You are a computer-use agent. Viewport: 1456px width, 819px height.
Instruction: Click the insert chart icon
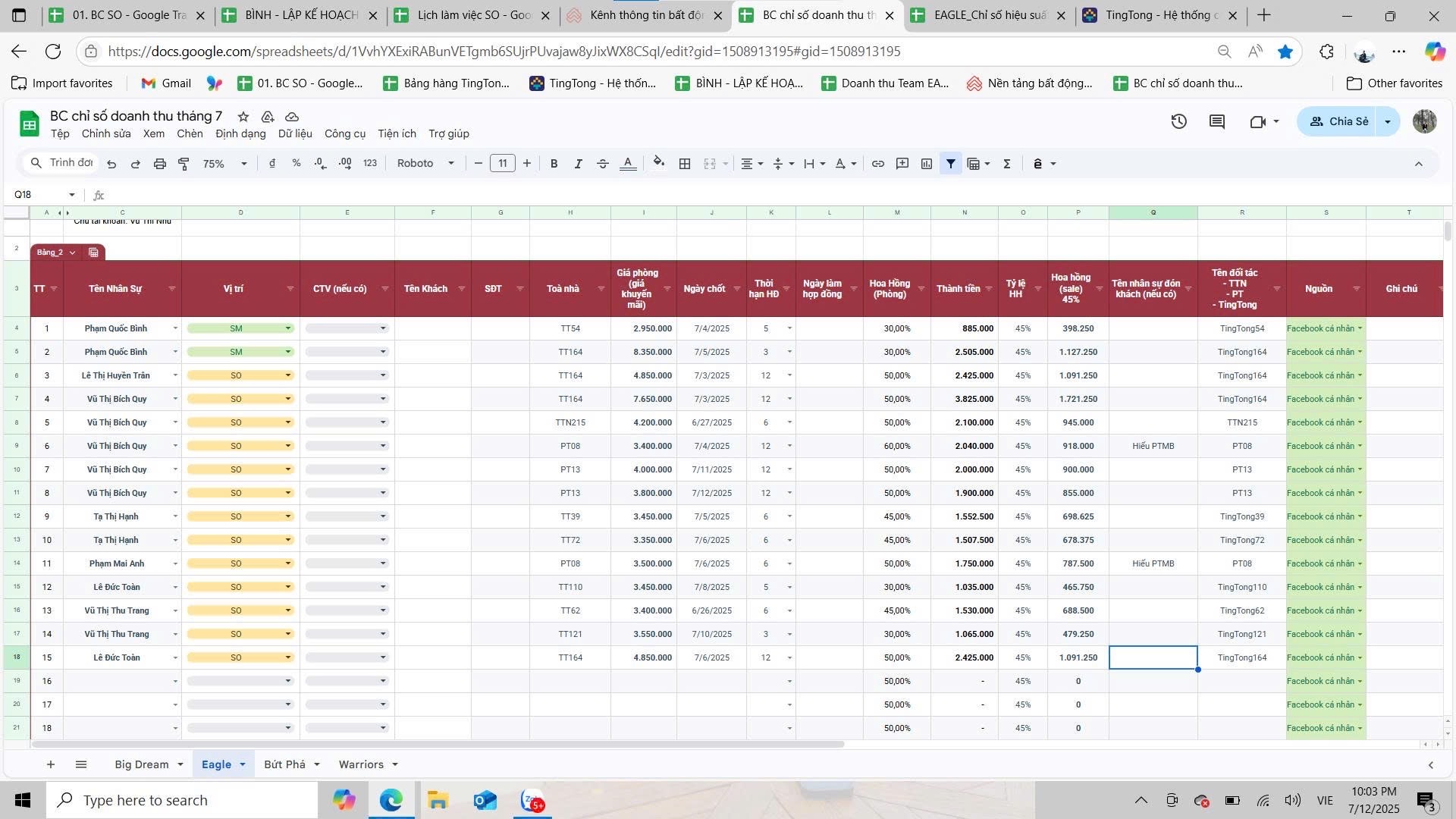click(x=927, y=164)
